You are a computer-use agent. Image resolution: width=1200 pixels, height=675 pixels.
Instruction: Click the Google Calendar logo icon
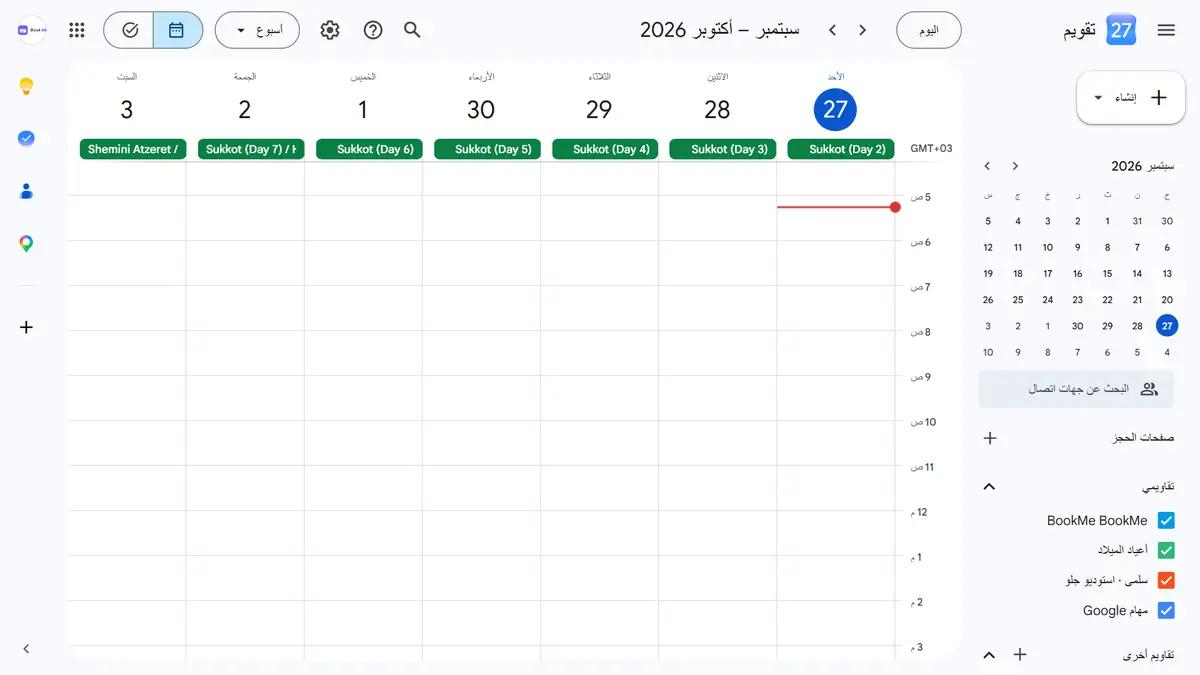pyautogui.click(x=1122, y=30)
